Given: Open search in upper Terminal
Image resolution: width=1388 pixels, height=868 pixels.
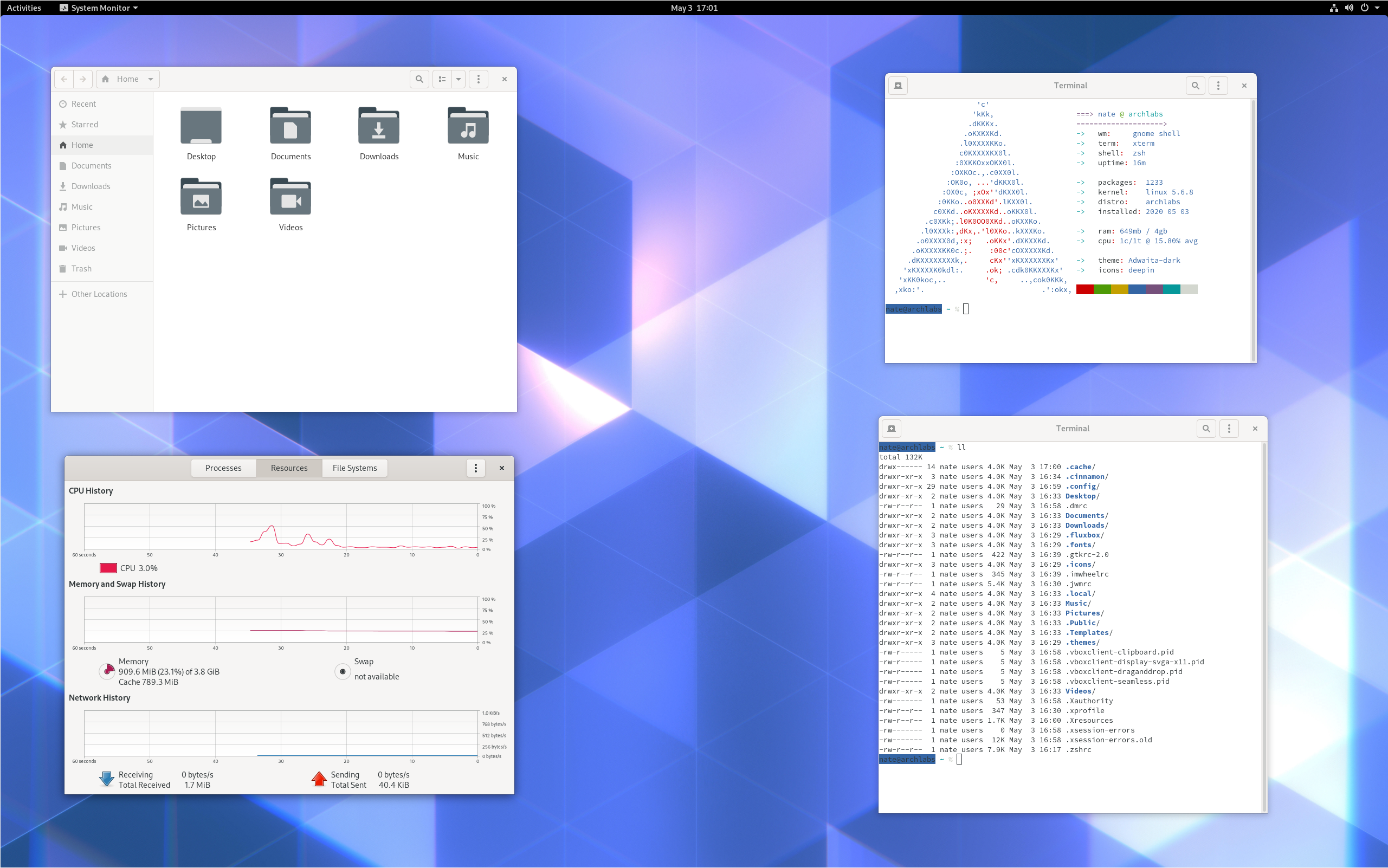Looking at the screenshot, I should (x=1195, y=86).
